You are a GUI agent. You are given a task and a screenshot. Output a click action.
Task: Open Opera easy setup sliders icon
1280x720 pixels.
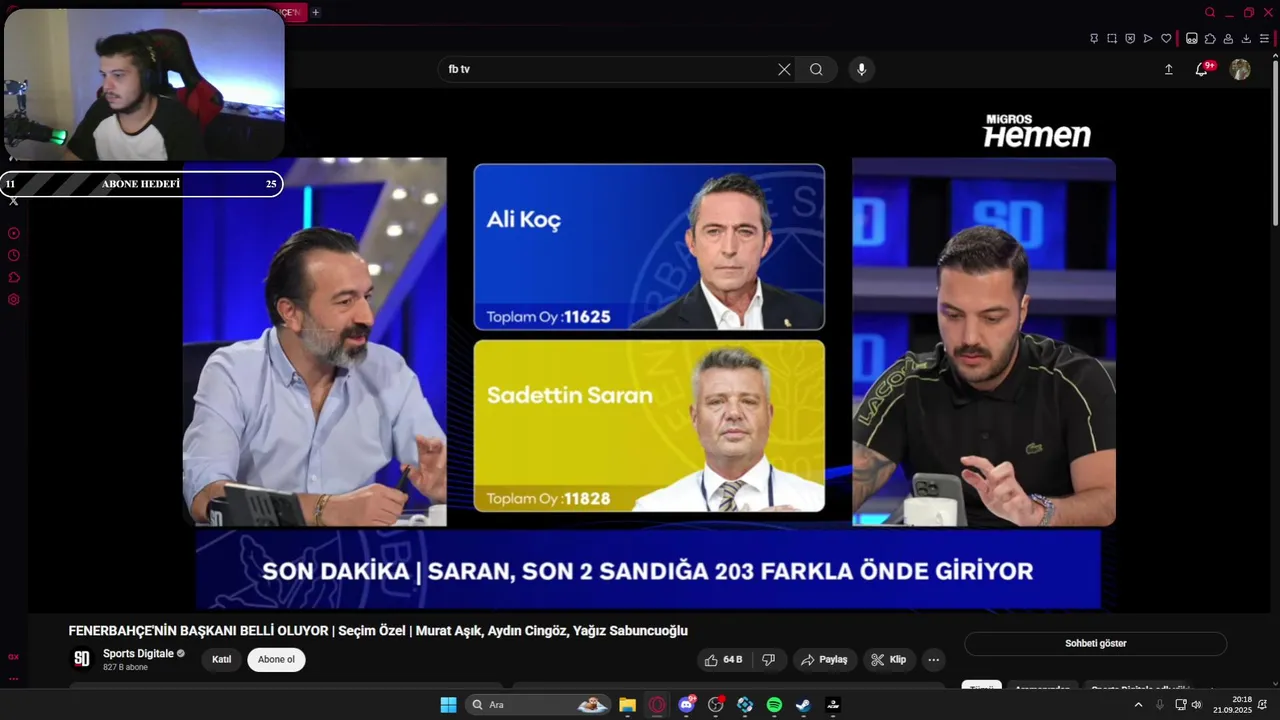1264,39
